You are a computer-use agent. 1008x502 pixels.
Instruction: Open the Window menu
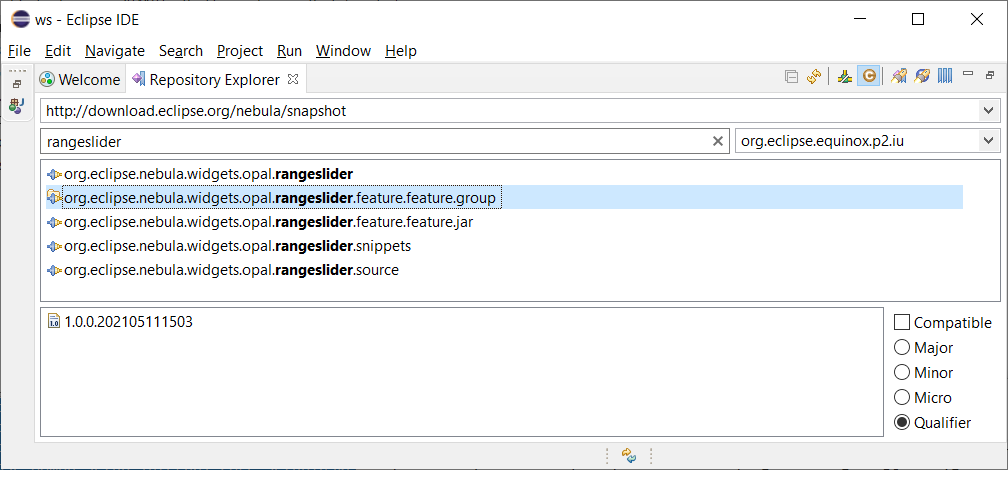[343, 51]
